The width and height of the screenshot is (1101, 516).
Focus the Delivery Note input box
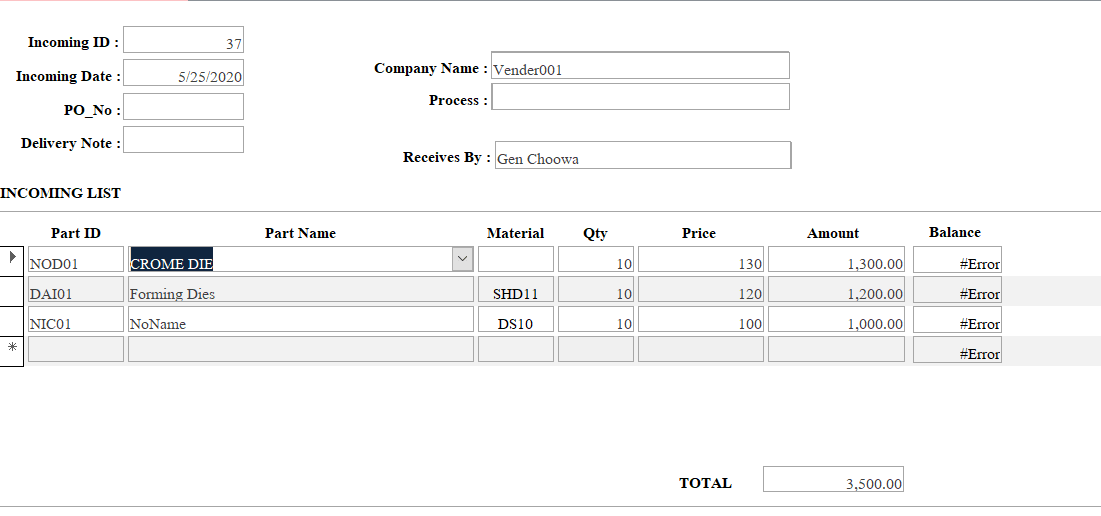[183, 140]
